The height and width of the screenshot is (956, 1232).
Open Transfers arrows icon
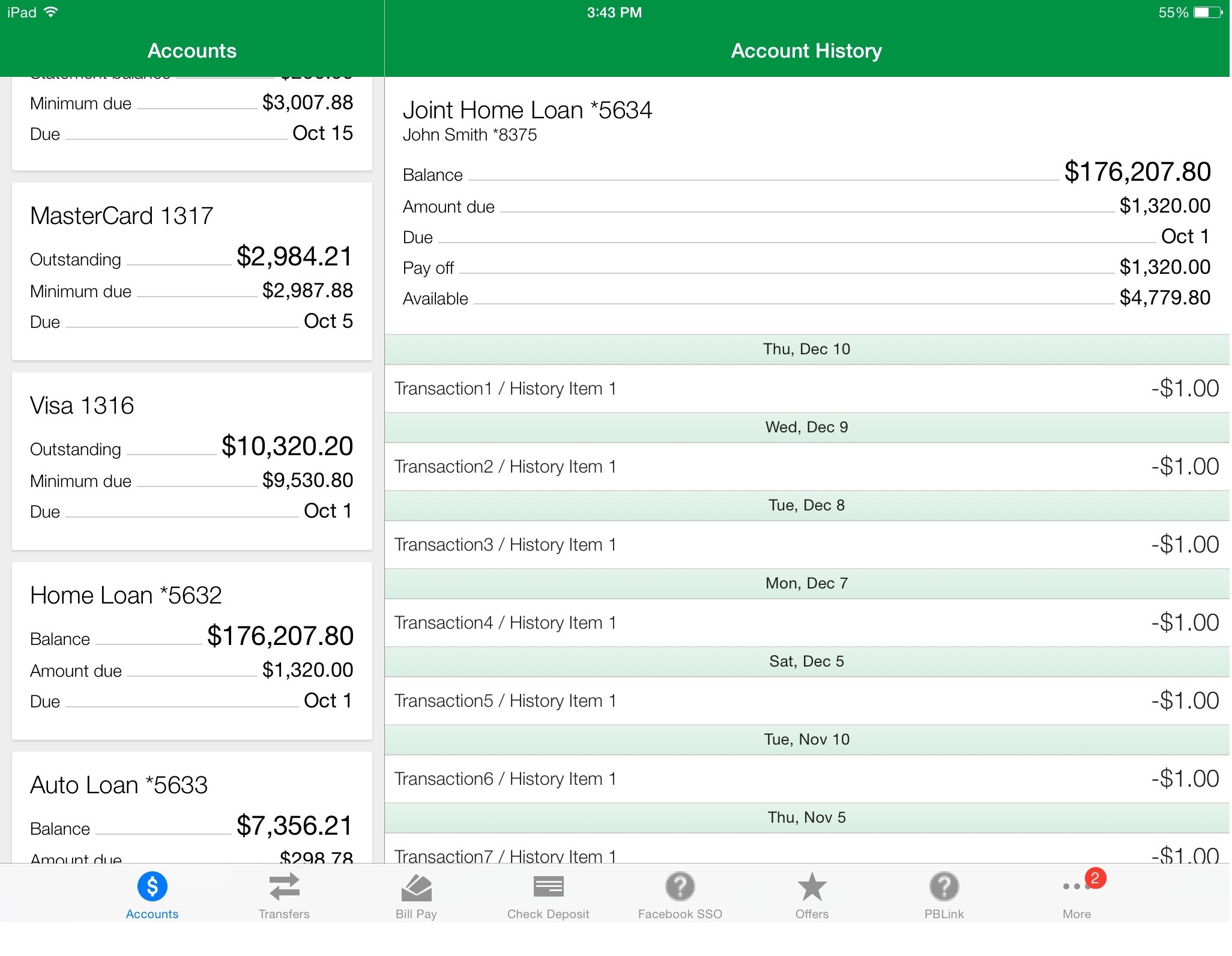(x=284, y=888)
